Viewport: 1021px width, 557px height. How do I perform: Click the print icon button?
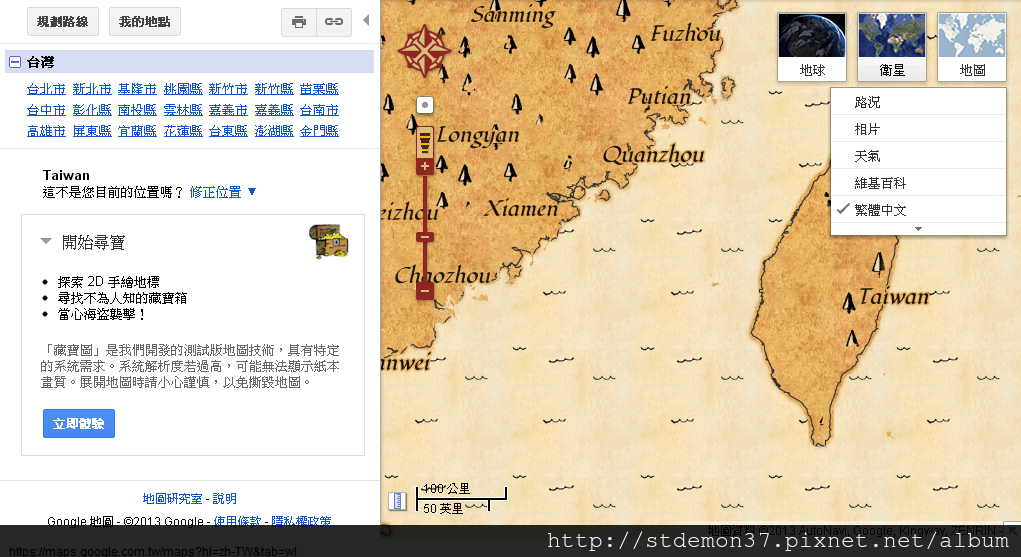tap(299, 22)
